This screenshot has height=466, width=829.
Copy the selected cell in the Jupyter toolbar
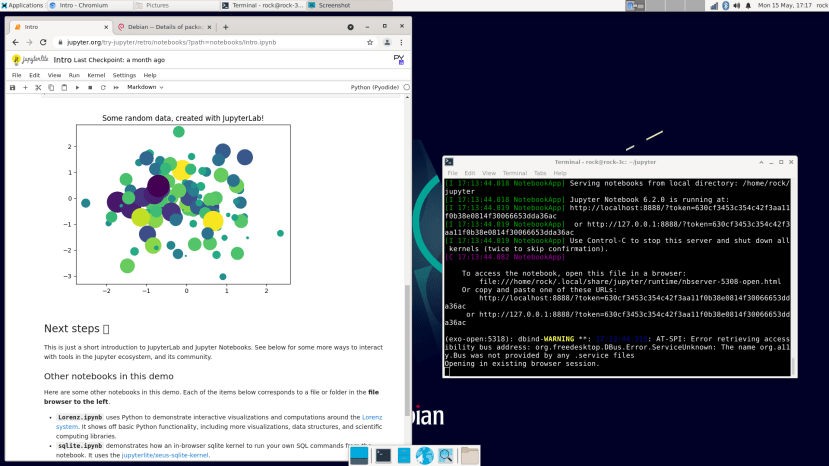coord(51,87)
